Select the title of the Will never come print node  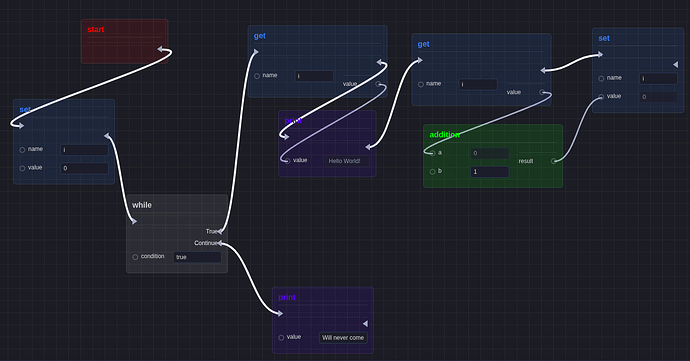coord(287,298)
